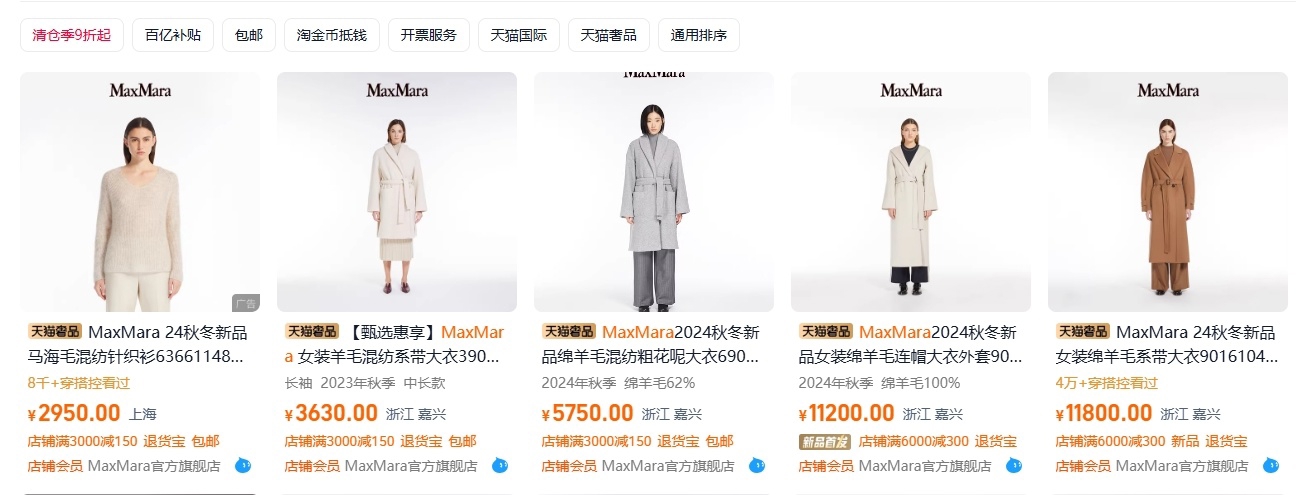Open the cream sweater product image
This screenshot has width=1302, height=495.
point(140,192)
